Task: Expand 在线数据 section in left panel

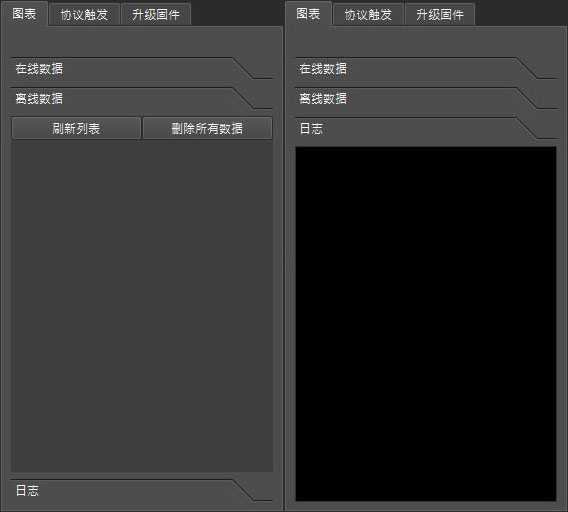Action: pos(142,68)
